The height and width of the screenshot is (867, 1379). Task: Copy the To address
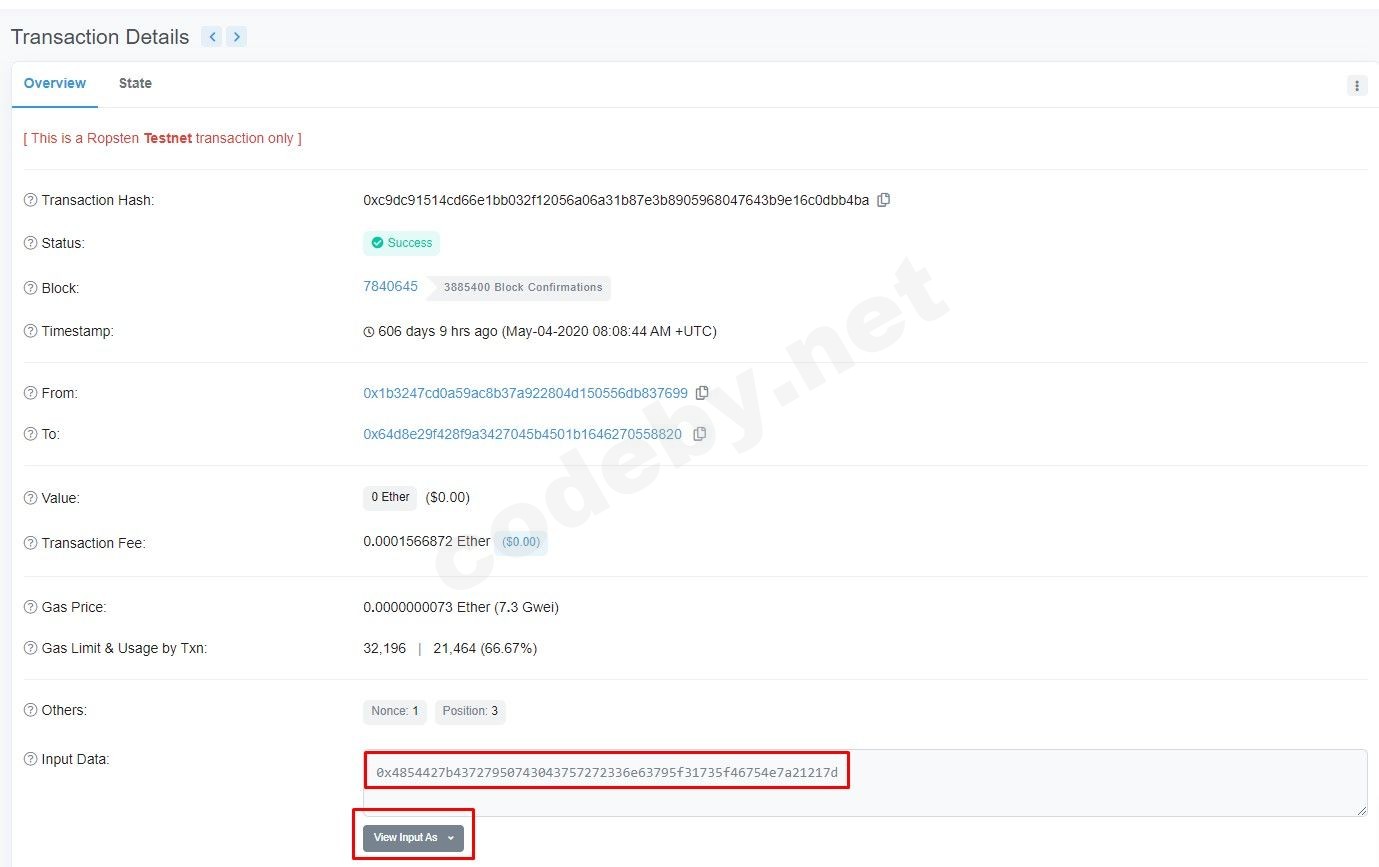tap(699, 434)
